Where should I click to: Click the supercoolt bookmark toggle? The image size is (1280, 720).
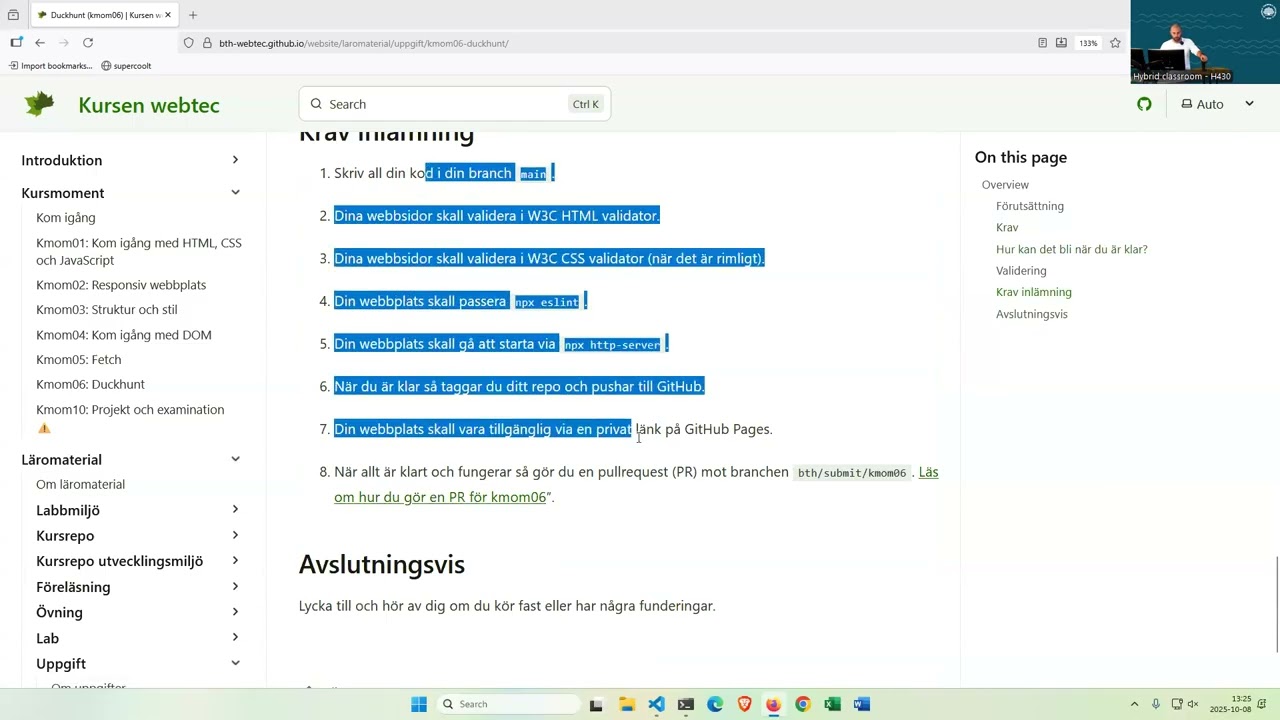125,65
